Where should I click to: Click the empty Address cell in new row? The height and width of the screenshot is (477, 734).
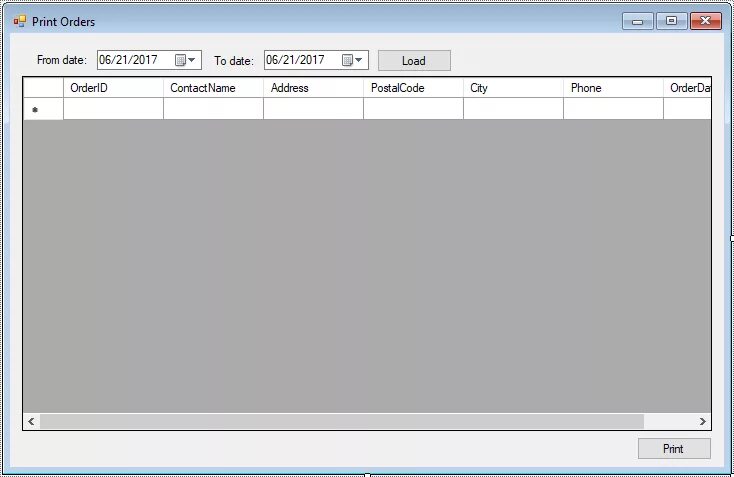pos(314,109)
